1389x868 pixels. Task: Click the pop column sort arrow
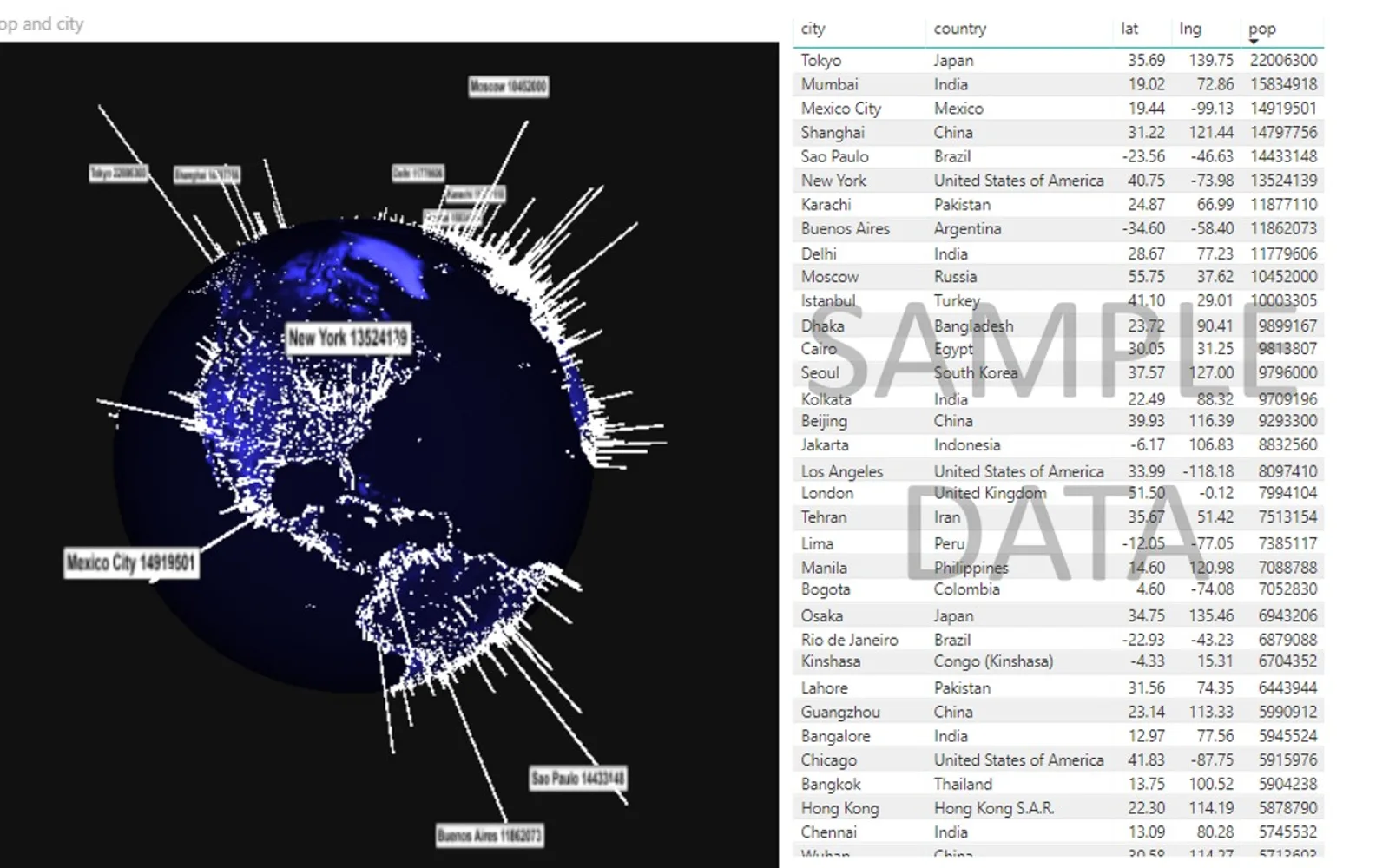coord(1254,42)
